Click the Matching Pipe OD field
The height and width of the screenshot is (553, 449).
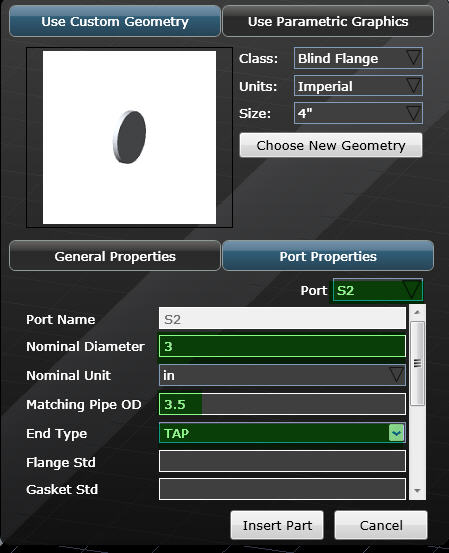[x=282, y=404]
